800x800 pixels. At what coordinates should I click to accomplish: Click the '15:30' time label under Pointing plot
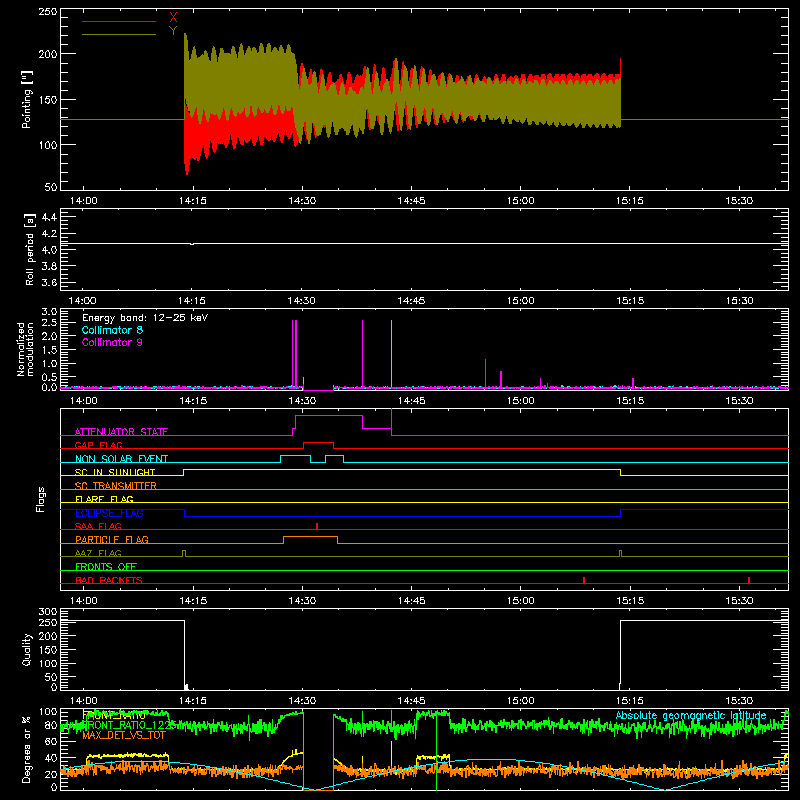tap(739, 201)
